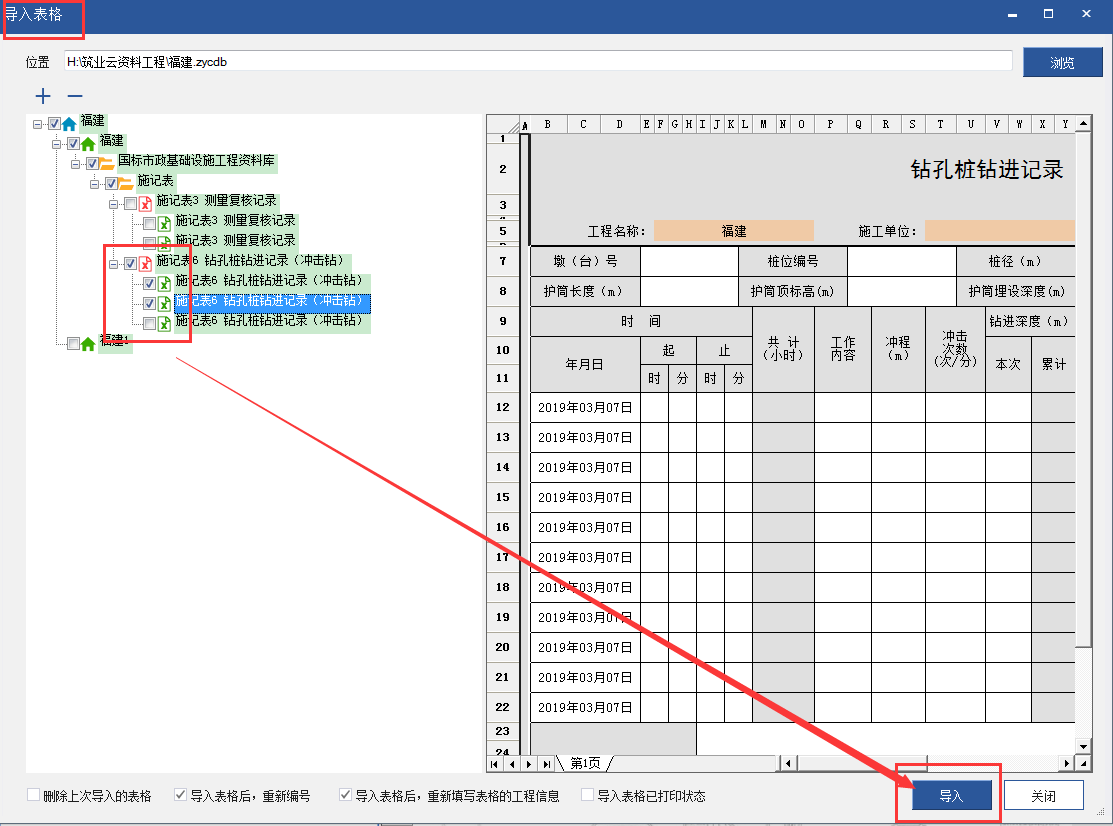The height and width of the screenshot is (826, 1113).
Task: Click the minus collapse-all icon
Action: 74,97
